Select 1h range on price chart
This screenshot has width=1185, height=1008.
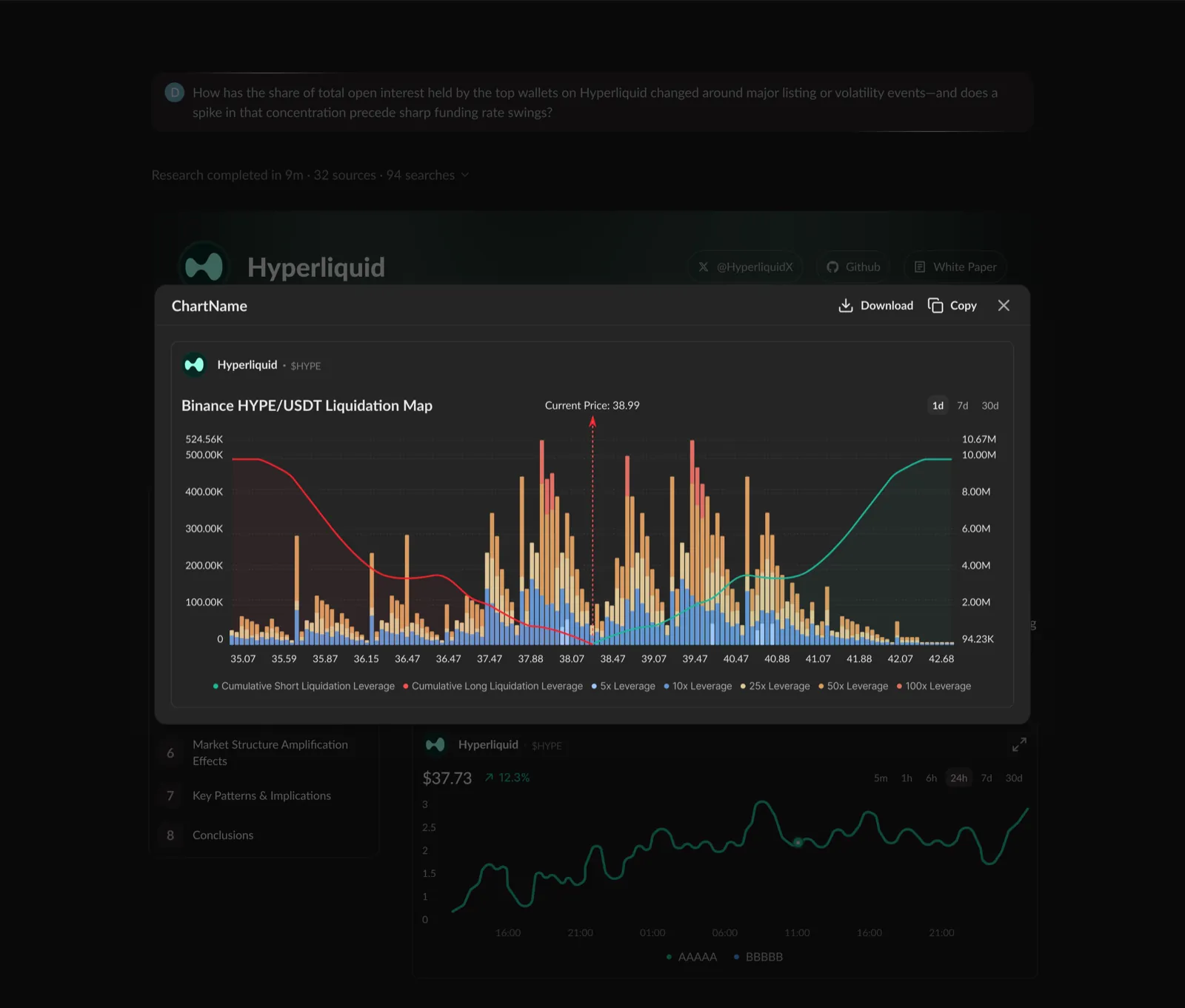[907, 778]
